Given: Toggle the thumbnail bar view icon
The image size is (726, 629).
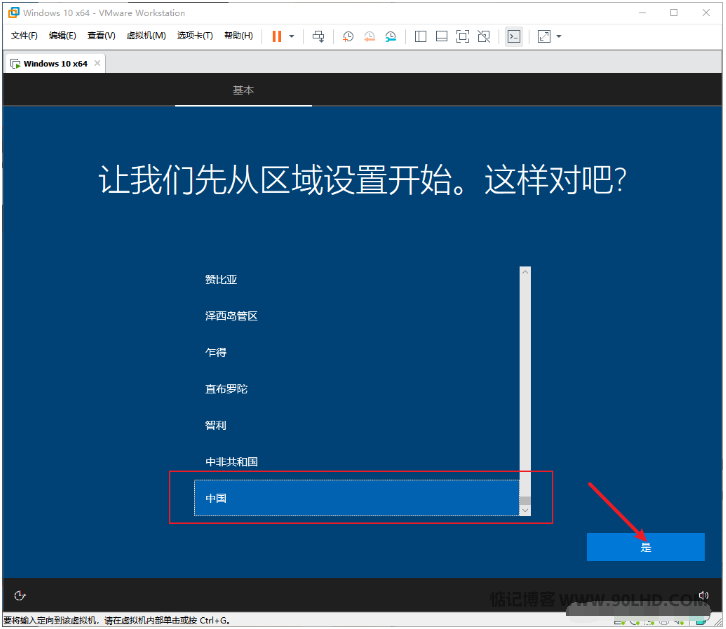Looking at the screenshot, I should (442, 36).
